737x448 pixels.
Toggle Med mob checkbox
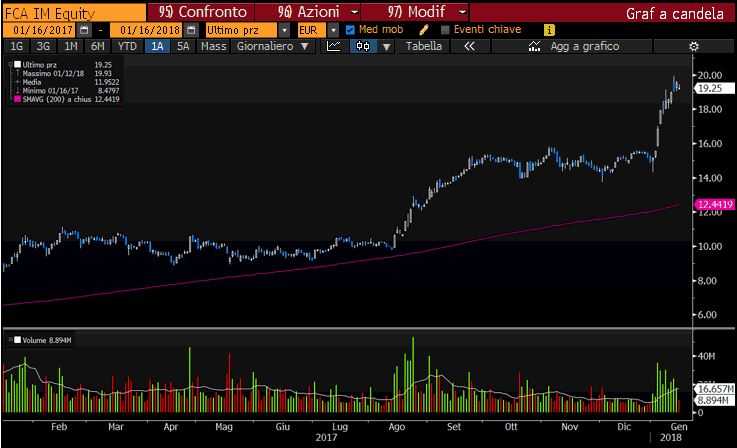(350, 30)
